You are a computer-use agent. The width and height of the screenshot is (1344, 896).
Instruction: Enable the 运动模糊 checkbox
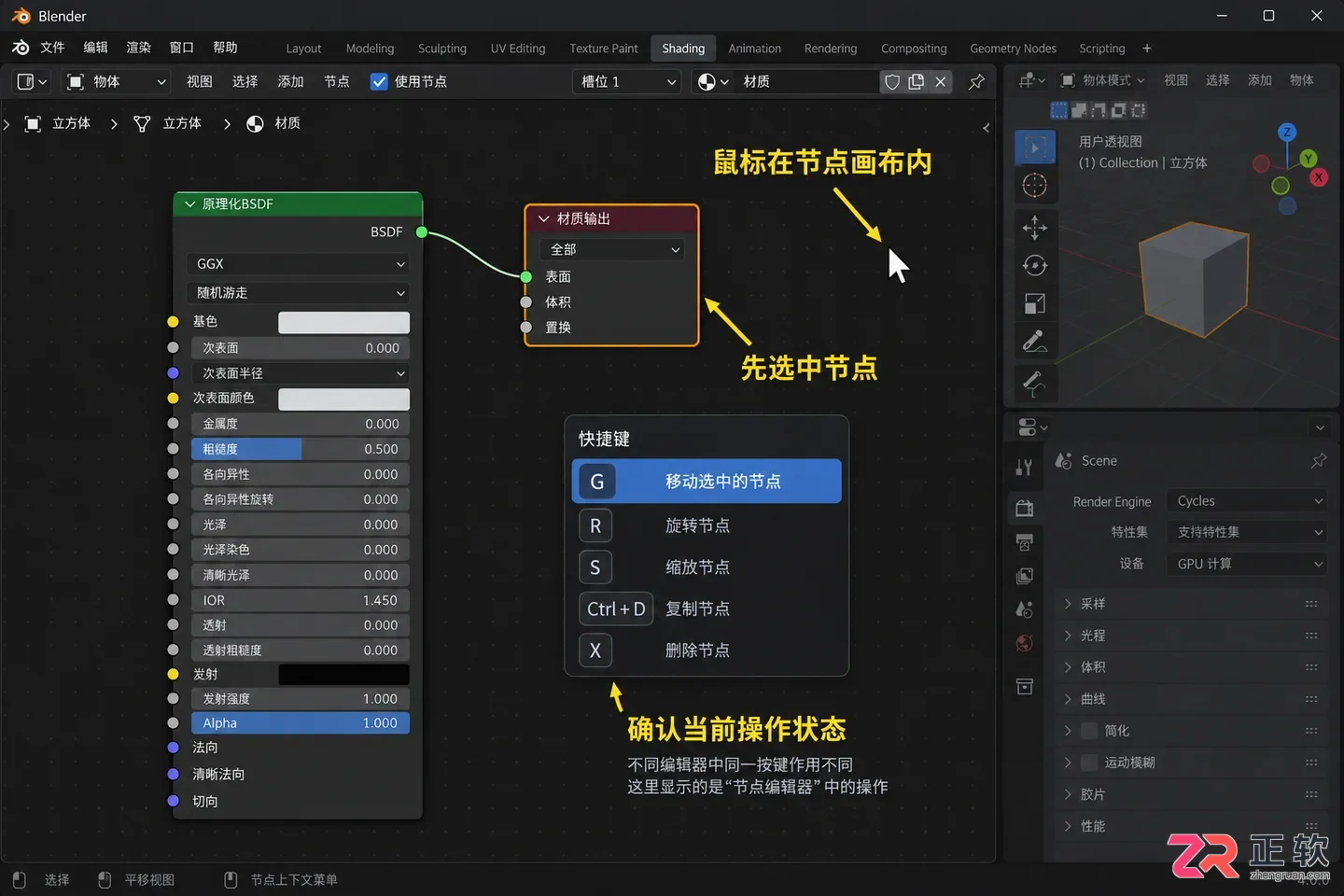[x=1089, y=763]
